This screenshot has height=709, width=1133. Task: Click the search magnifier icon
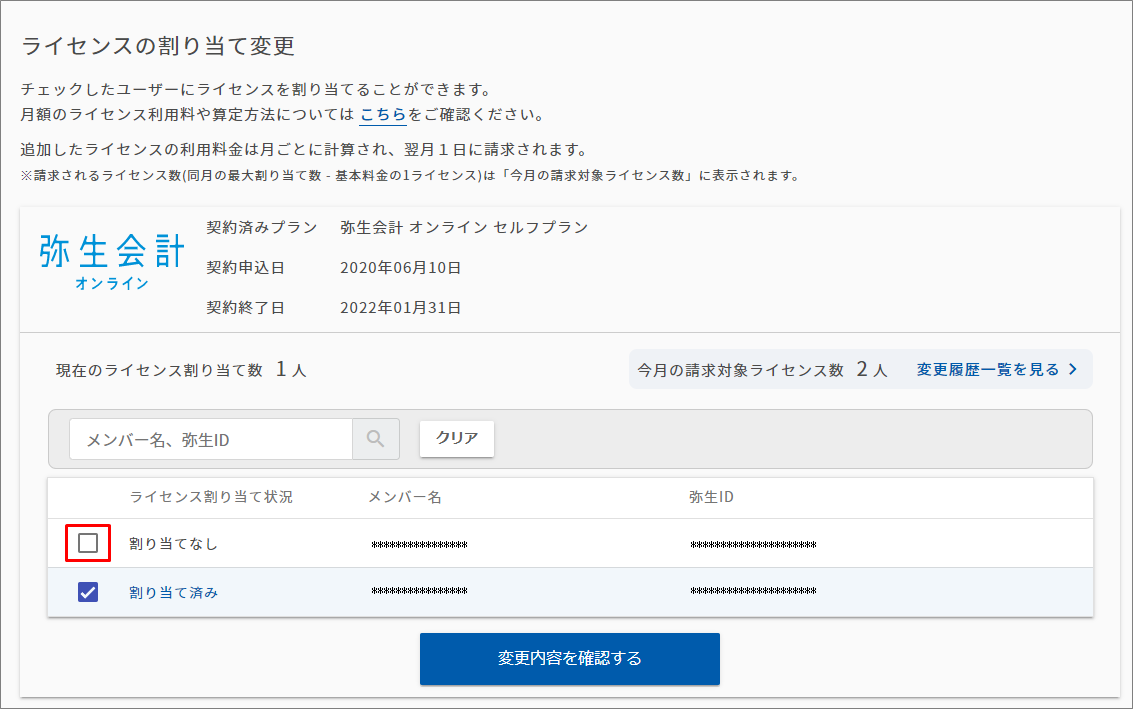coord(375,439)
